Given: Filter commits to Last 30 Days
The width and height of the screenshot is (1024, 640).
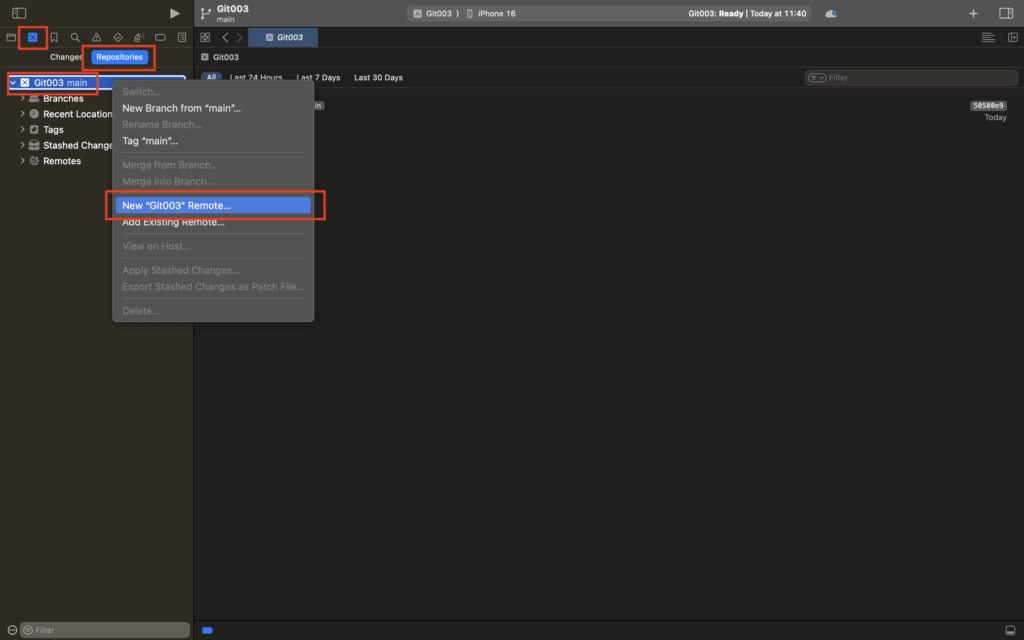Looking at the screenshot, I should coord(378,77).
